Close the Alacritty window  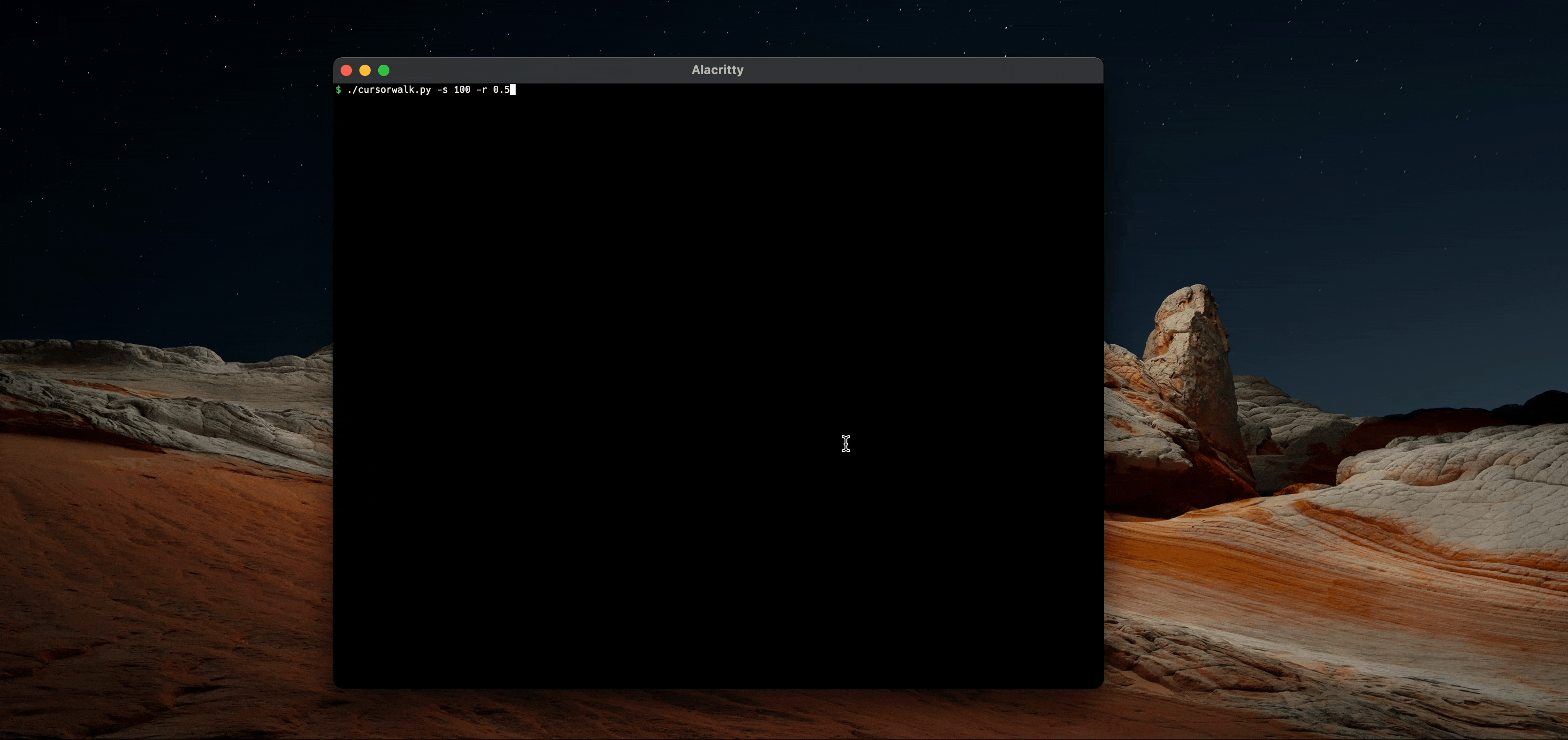(346, 71)
